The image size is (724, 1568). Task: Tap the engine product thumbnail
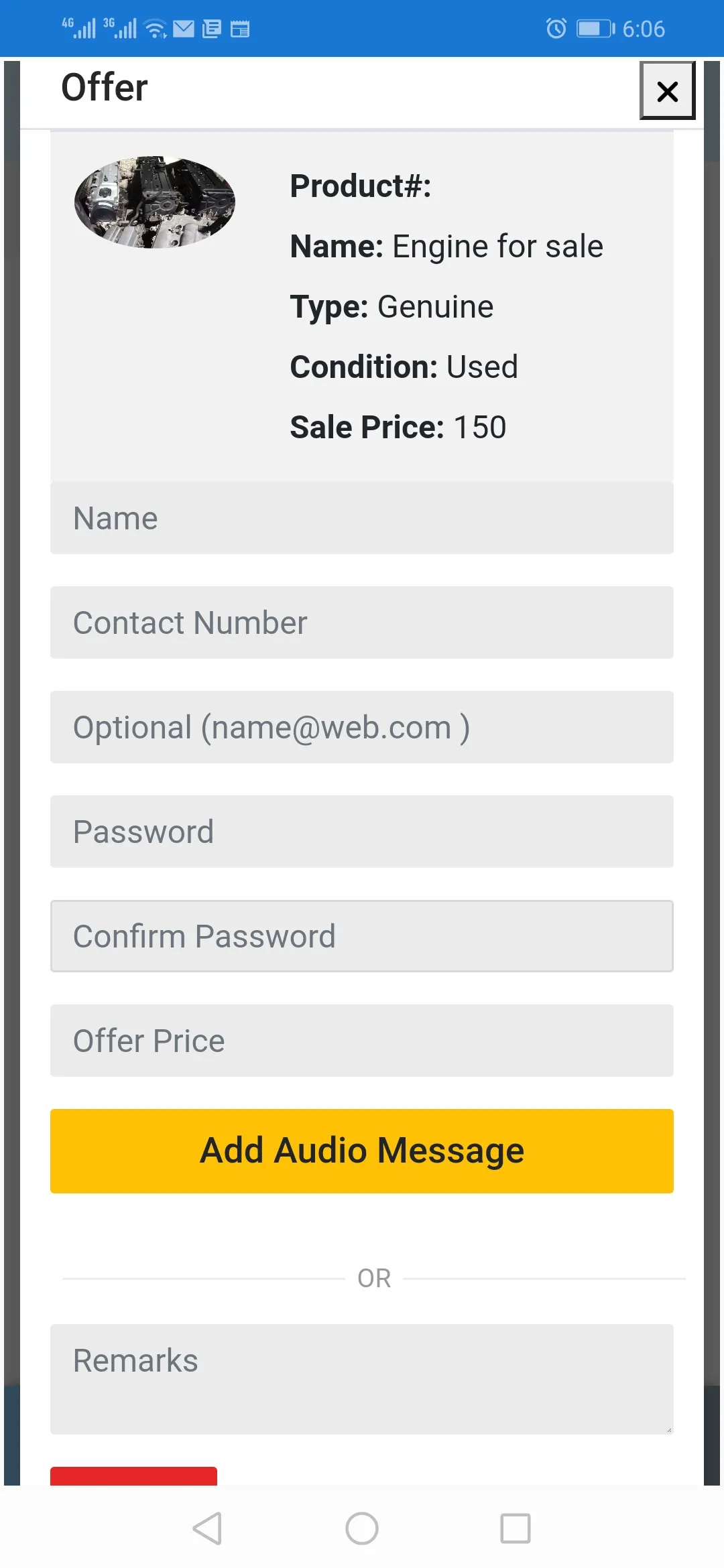pos(155,202)
